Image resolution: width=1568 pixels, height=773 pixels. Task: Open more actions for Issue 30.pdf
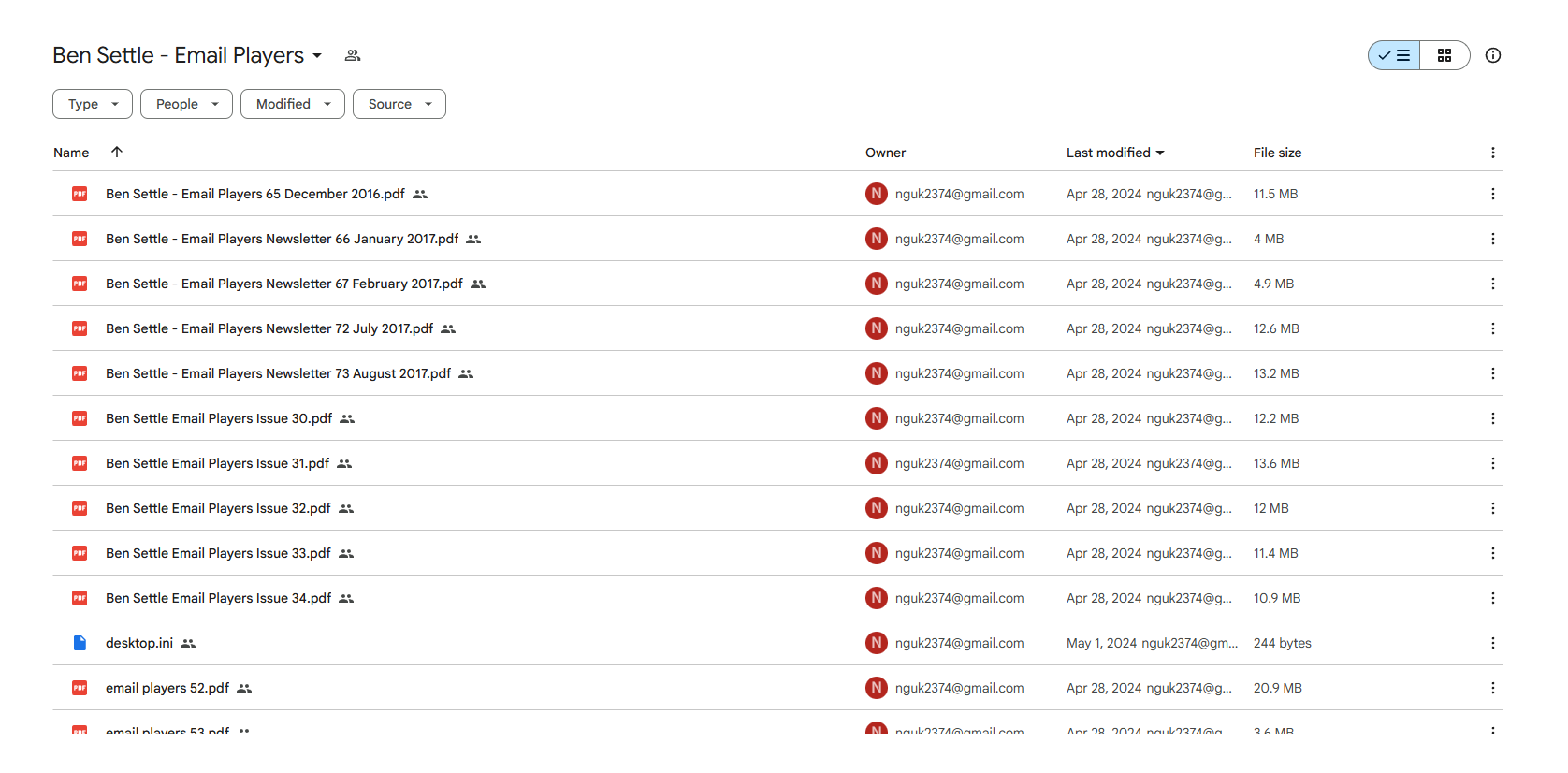pos(1493,418)
